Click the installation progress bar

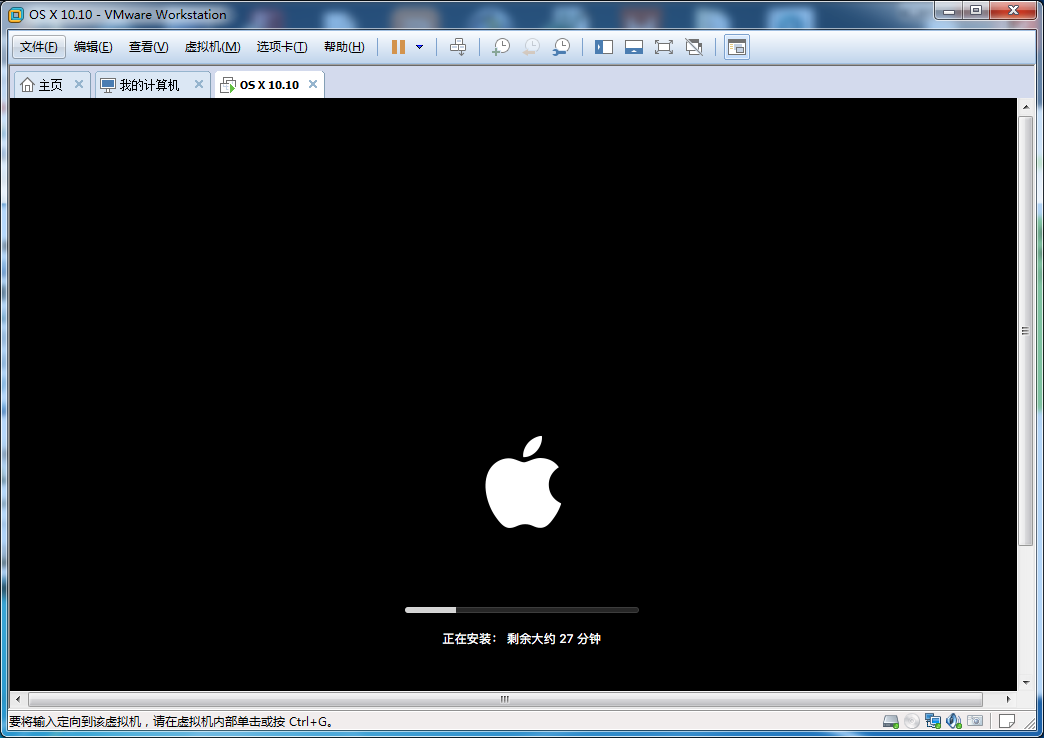[522, 610]
